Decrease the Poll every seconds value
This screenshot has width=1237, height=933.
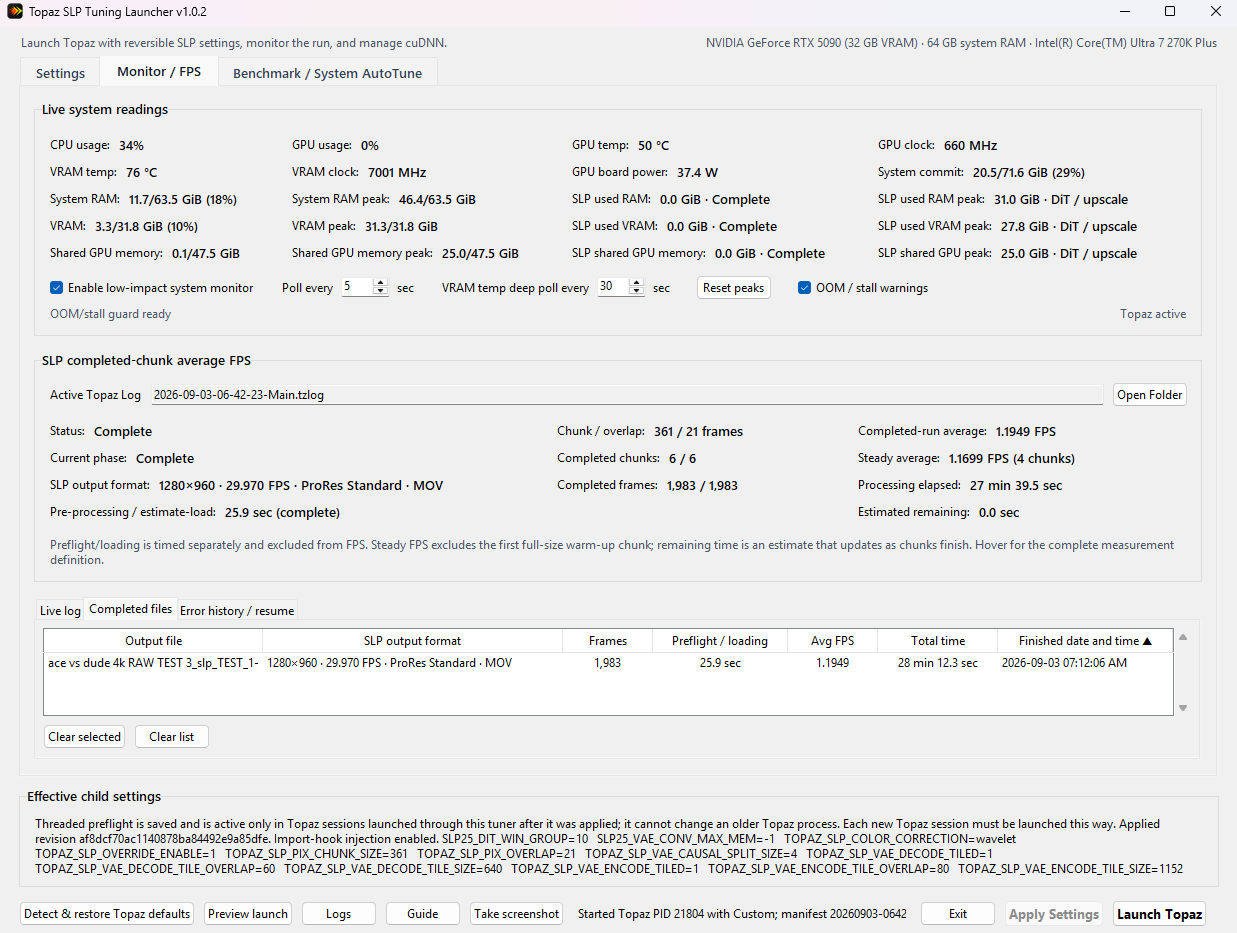(x=380, y=292)
